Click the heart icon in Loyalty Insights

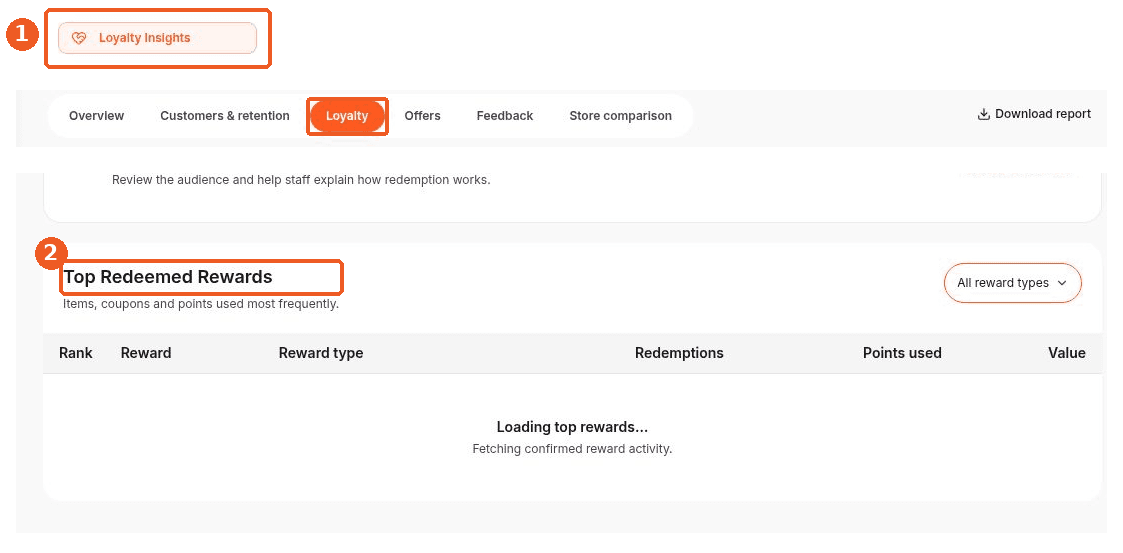(79, 38)
